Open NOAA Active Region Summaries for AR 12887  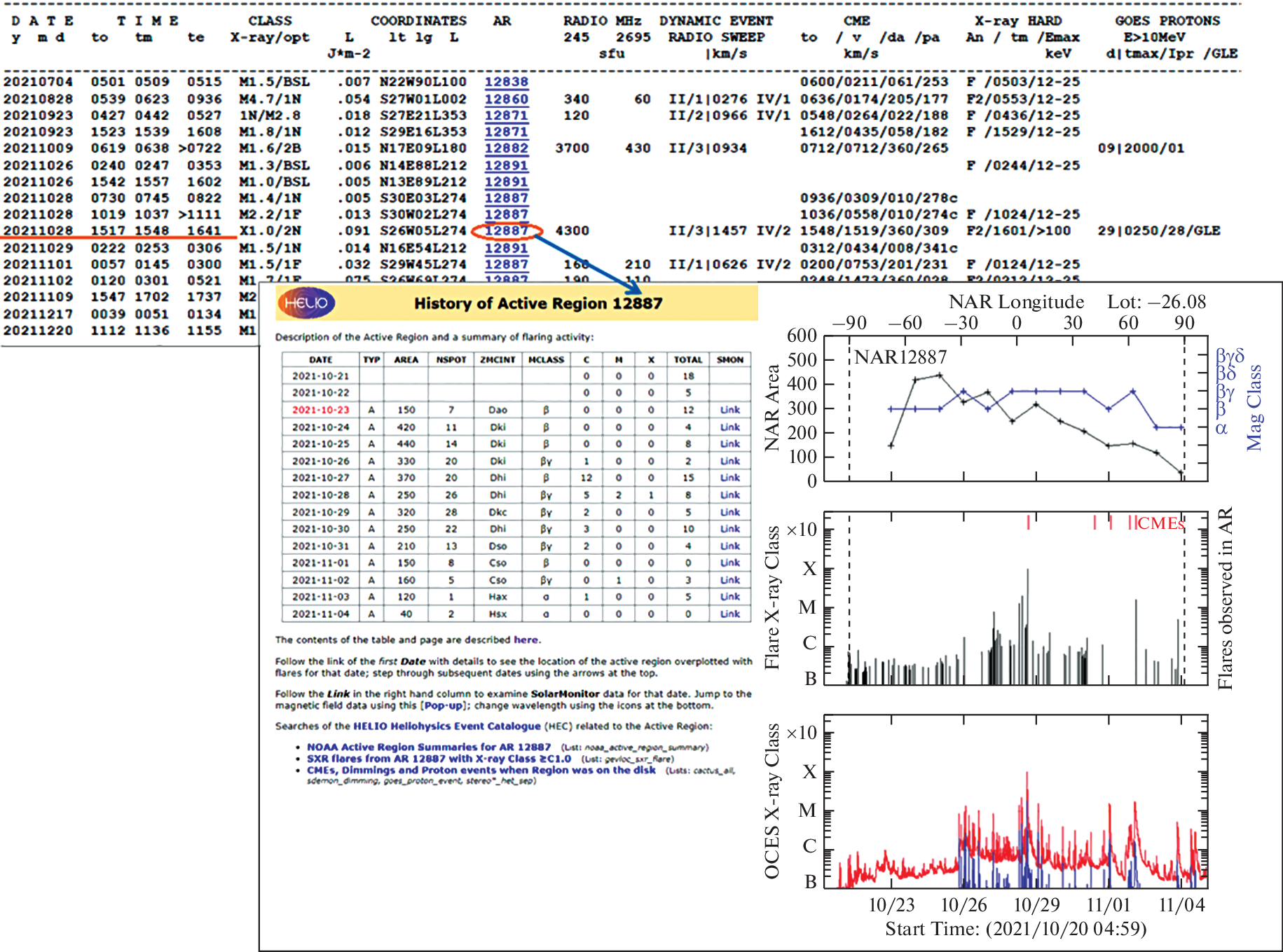pyautogui.click(x=428, y=747)
